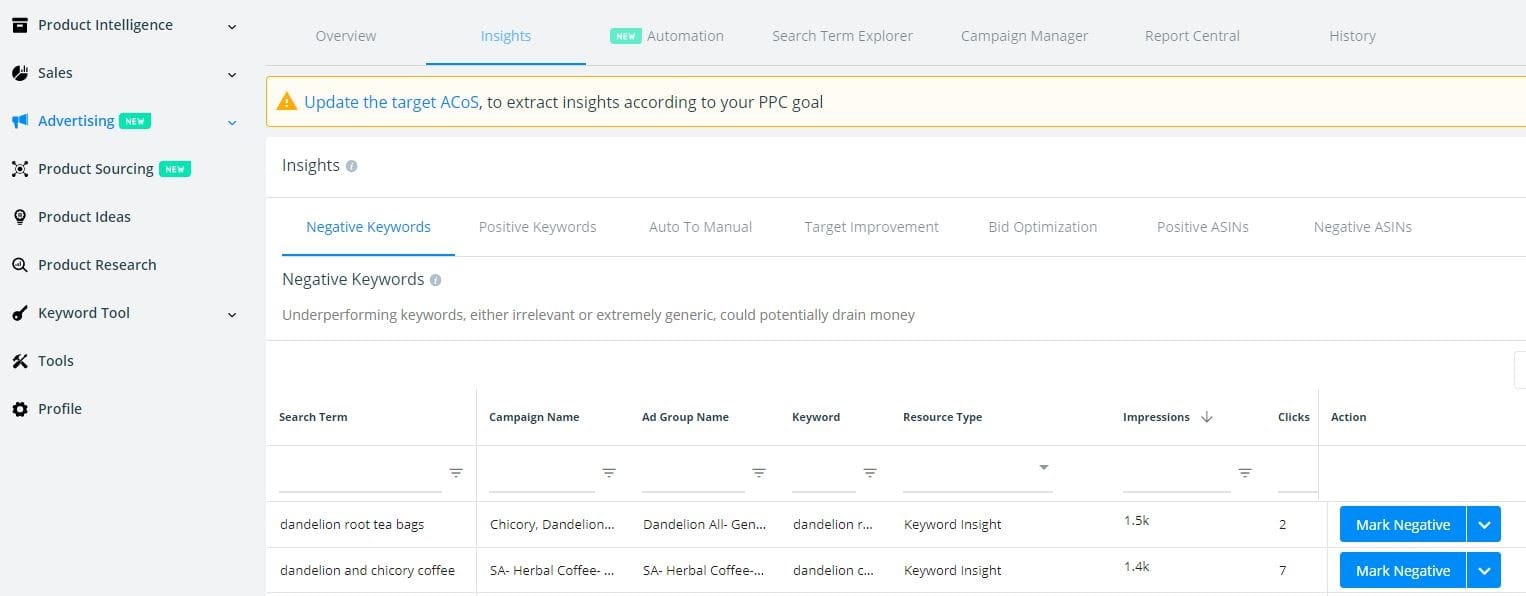Select the Product Sourcing icon
1526x596 pixels.
point(20,169)
